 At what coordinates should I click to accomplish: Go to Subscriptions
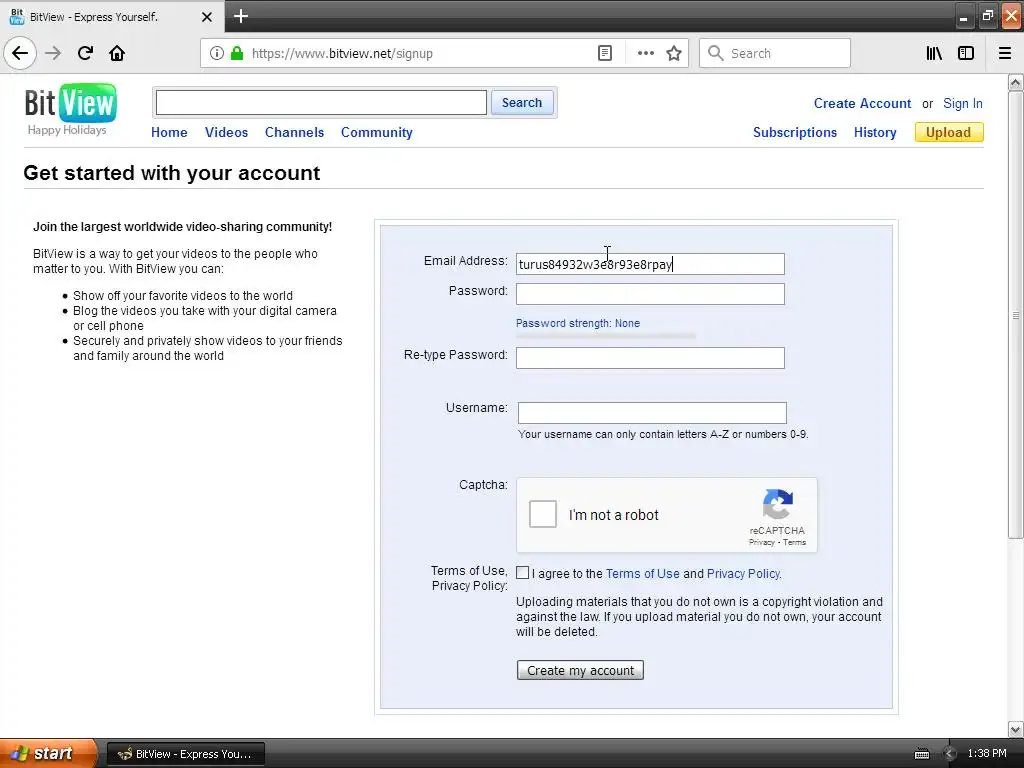pos(795,132)
